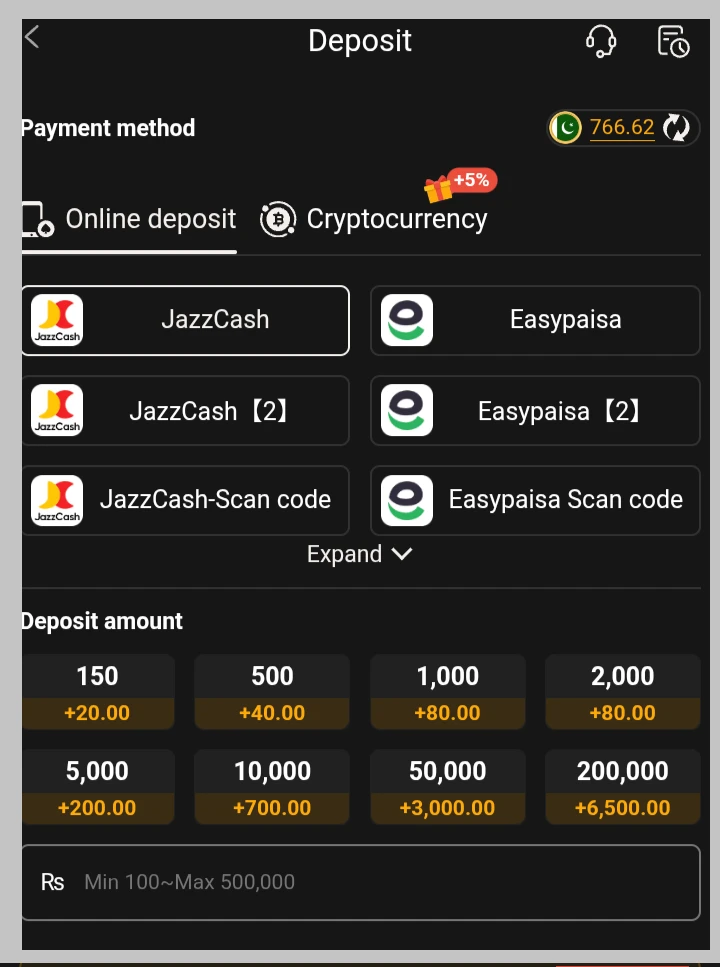Expand the payment methods list
This screenshot has height=967, width=720.
(345, 553)
